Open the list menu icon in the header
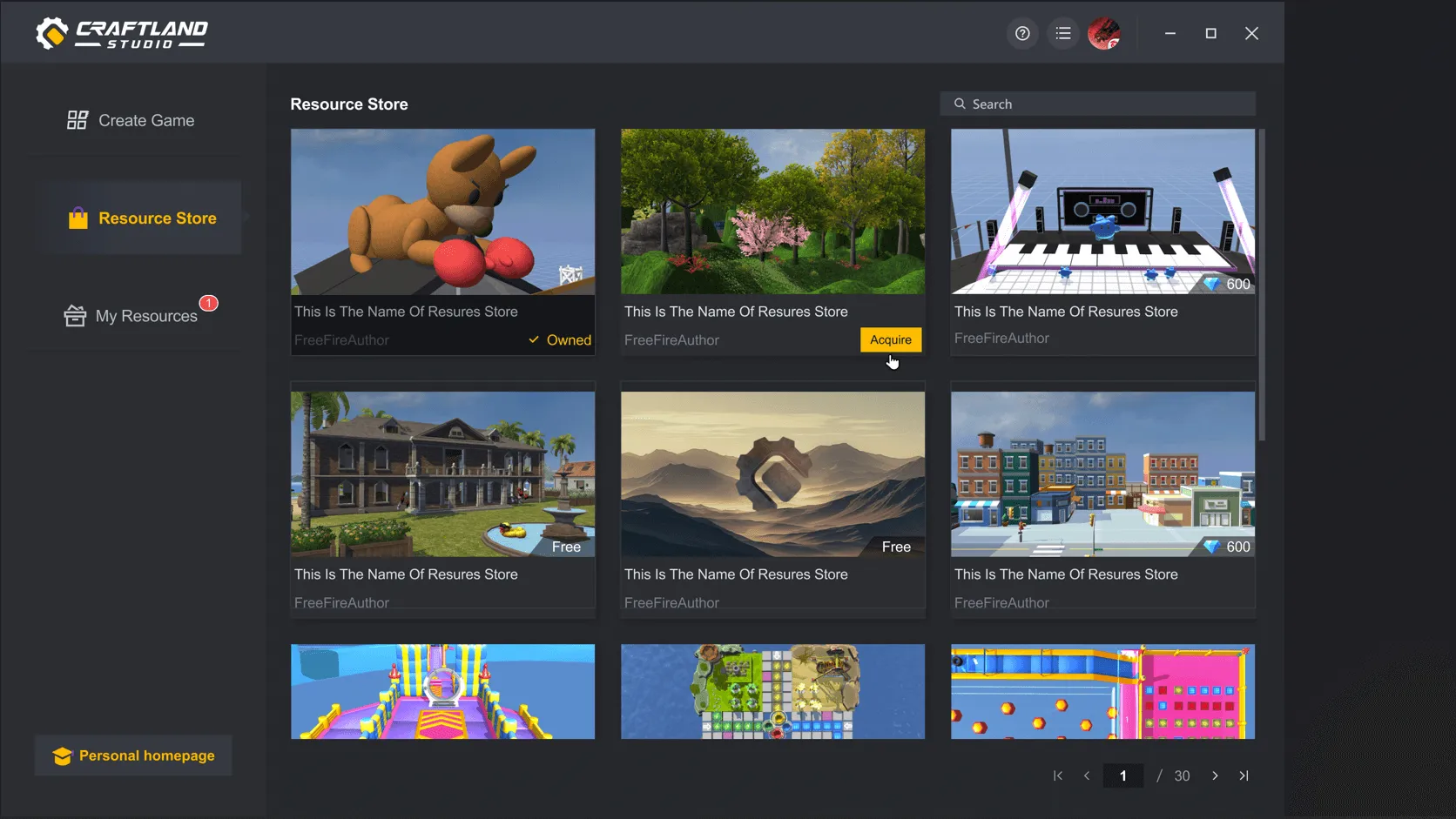1456x819 pixels. pos(1063,33)
